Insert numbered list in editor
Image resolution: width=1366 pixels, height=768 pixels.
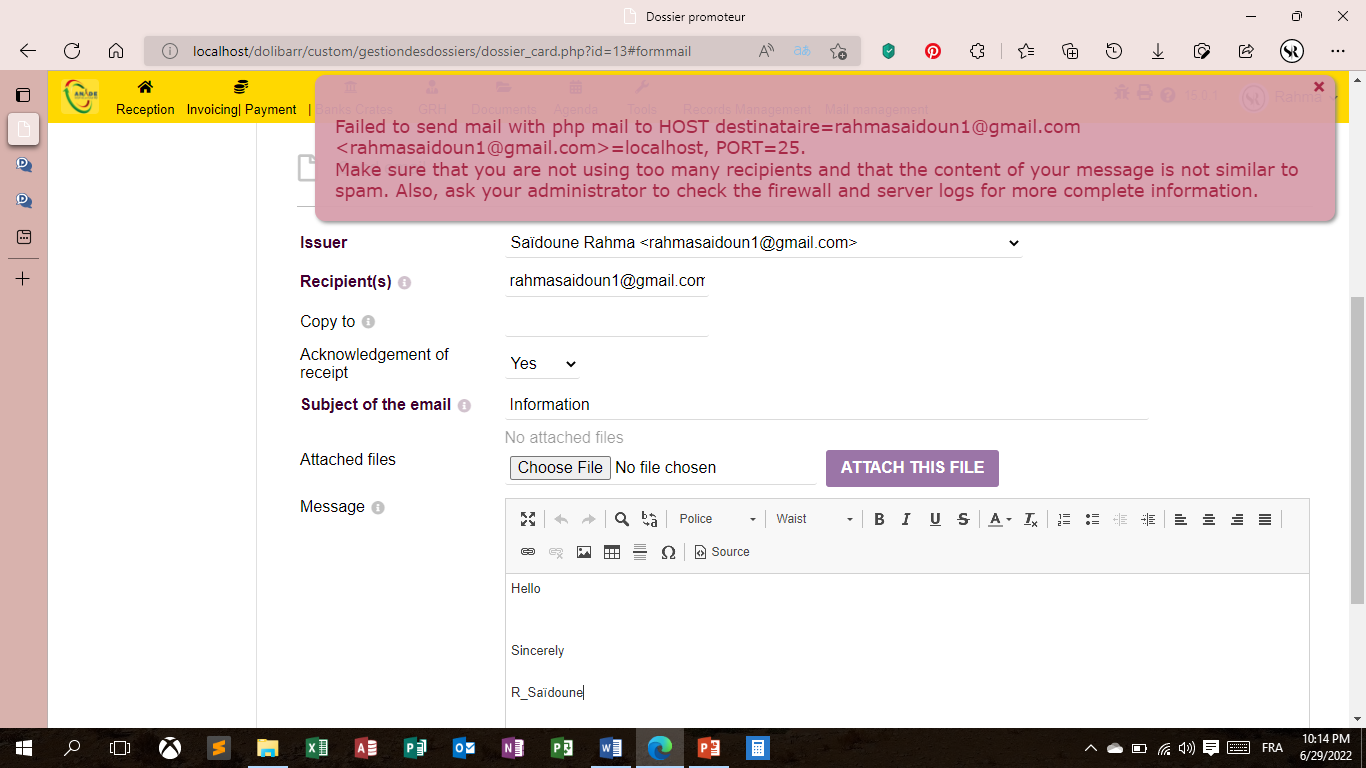1064,519
